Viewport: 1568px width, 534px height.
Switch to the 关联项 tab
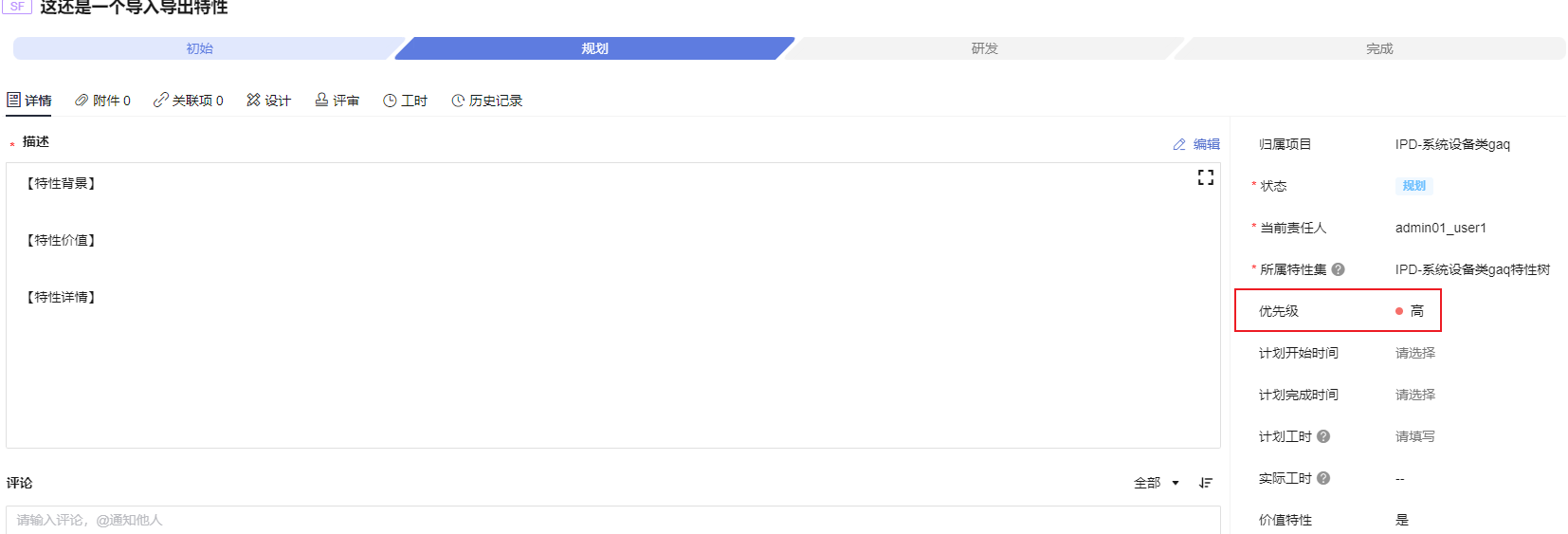tap(188, 101)
